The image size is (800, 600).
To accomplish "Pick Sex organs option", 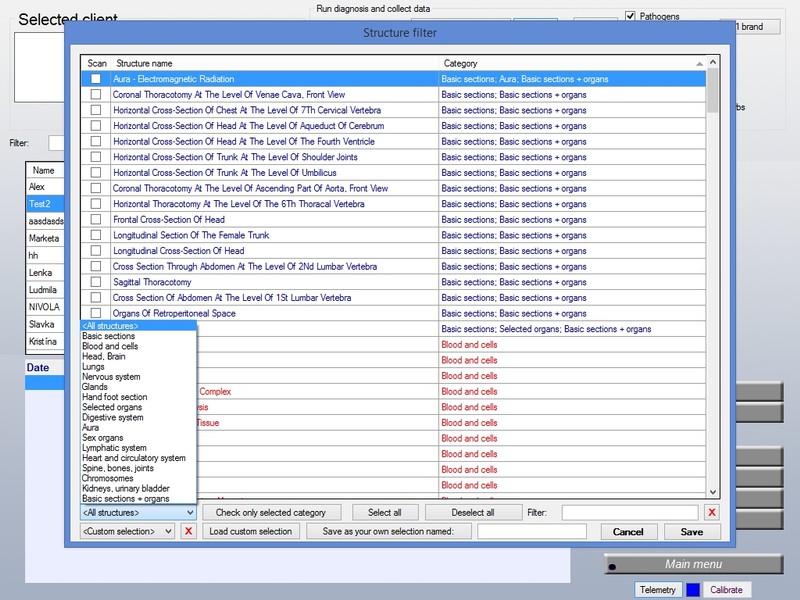I will pos(103,438).
